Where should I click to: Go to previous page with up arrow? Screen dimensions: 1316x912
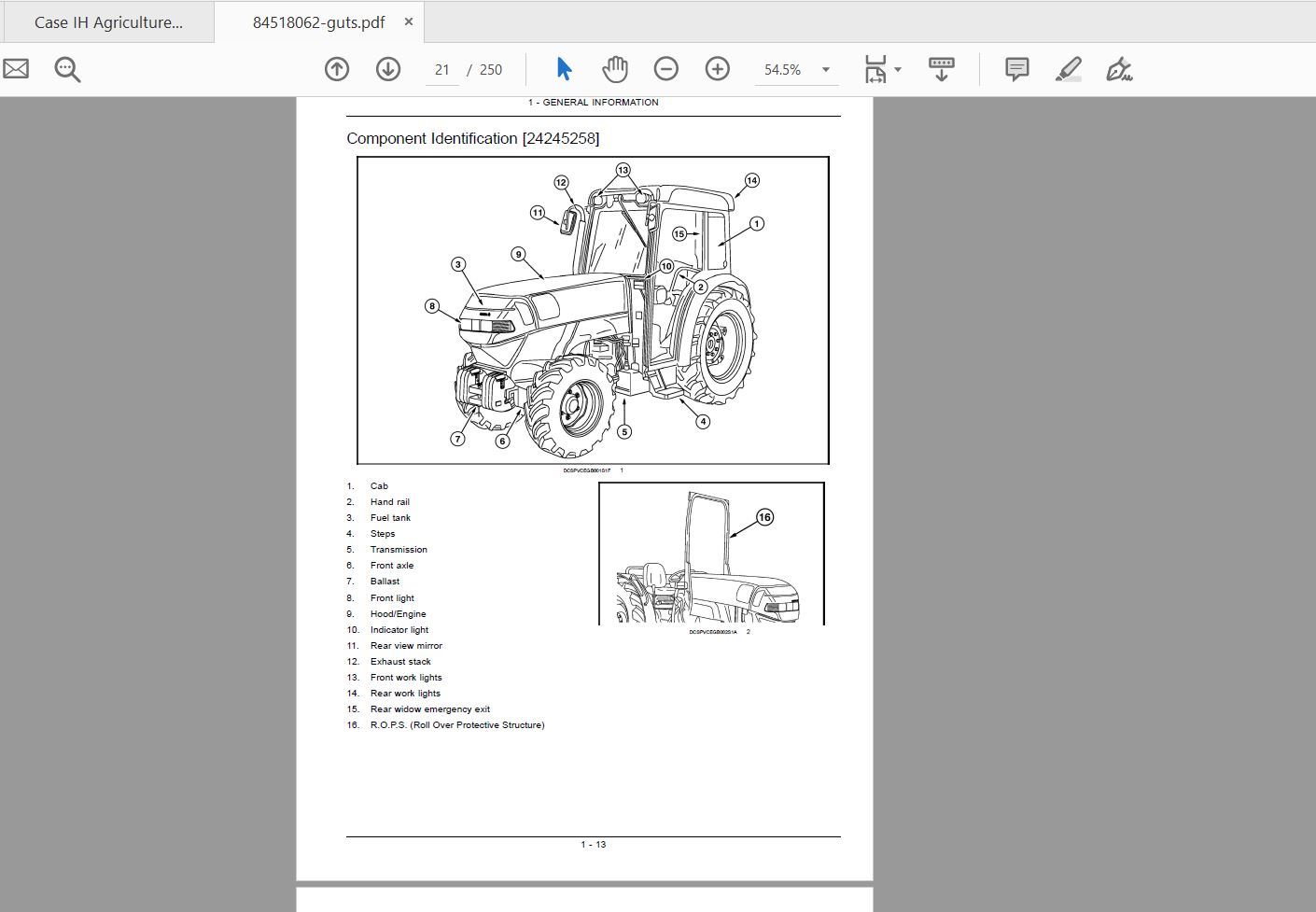click(x=337, y=69)
